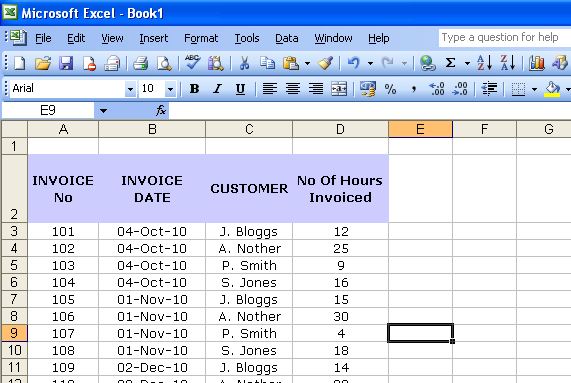Click the Save floppy disk icon
Viewport: 571px width, 383px height.
66,63
